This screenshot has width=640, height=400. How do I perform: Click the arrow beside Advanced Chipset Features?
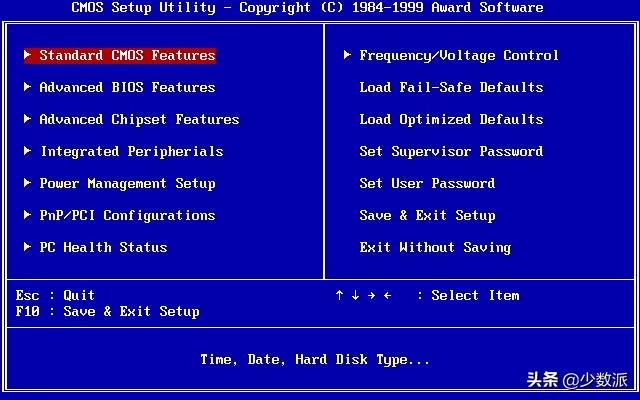(x=27, y=119)
